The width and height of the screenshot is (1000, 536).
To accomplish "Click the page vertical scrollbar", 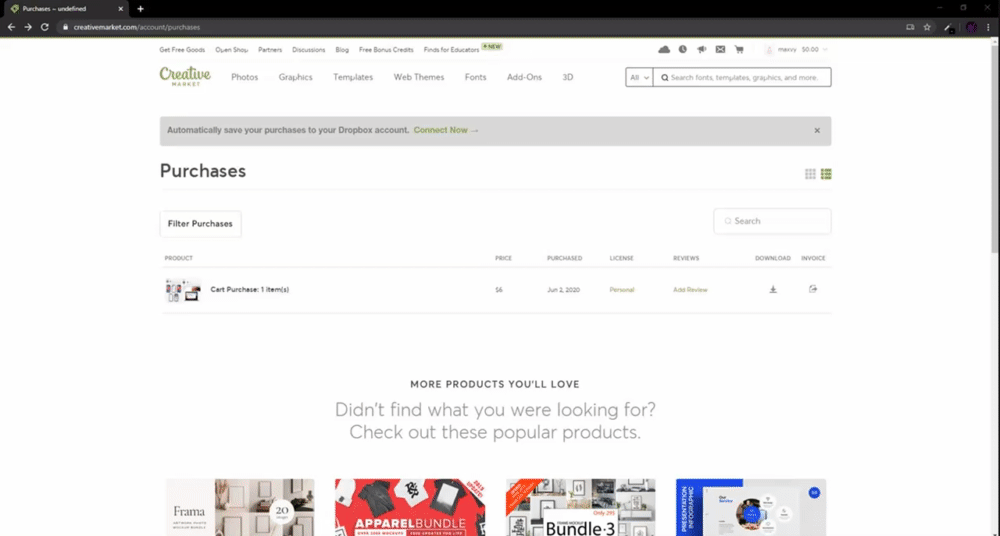I will [995, 147].
